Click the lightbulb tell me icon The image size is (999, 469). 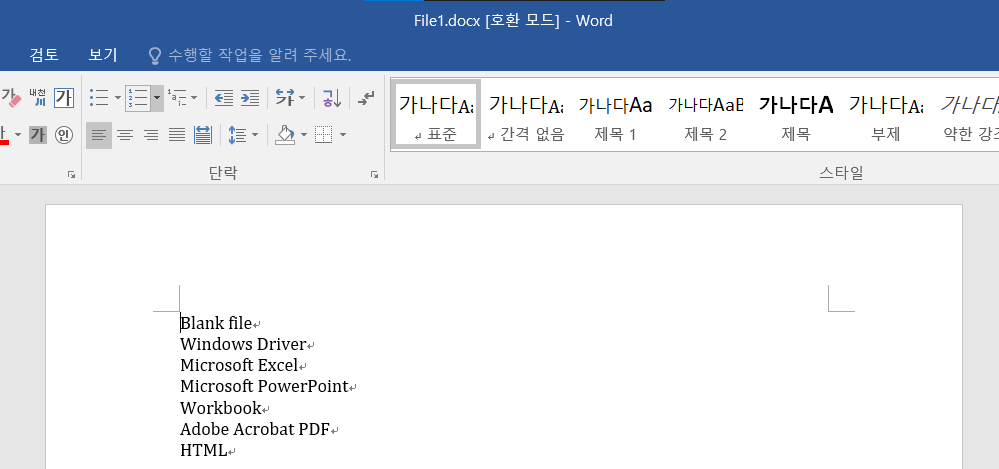pos(154,55)
